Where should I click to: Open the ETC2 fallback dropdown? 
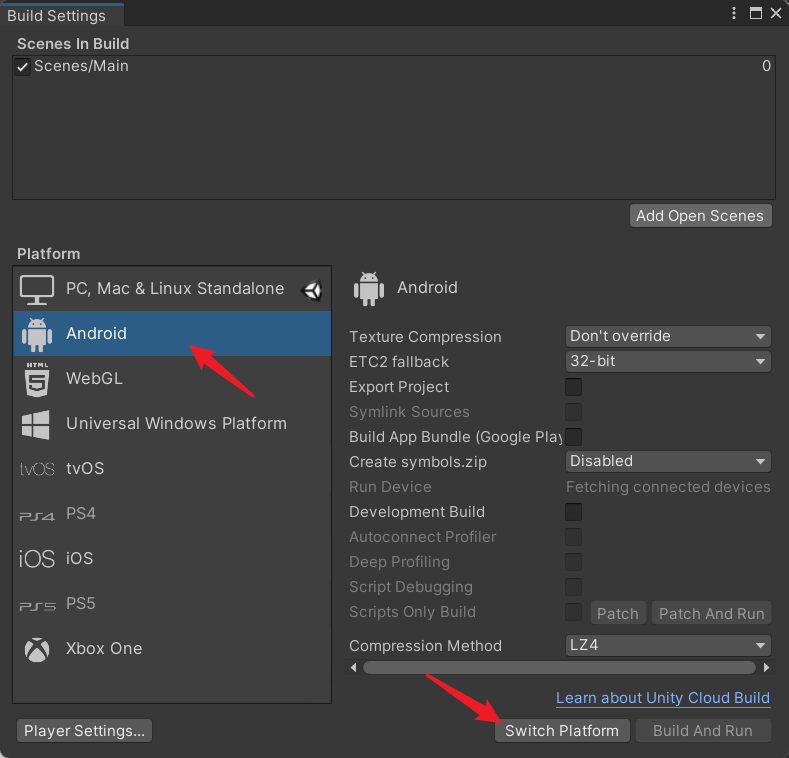668,361
